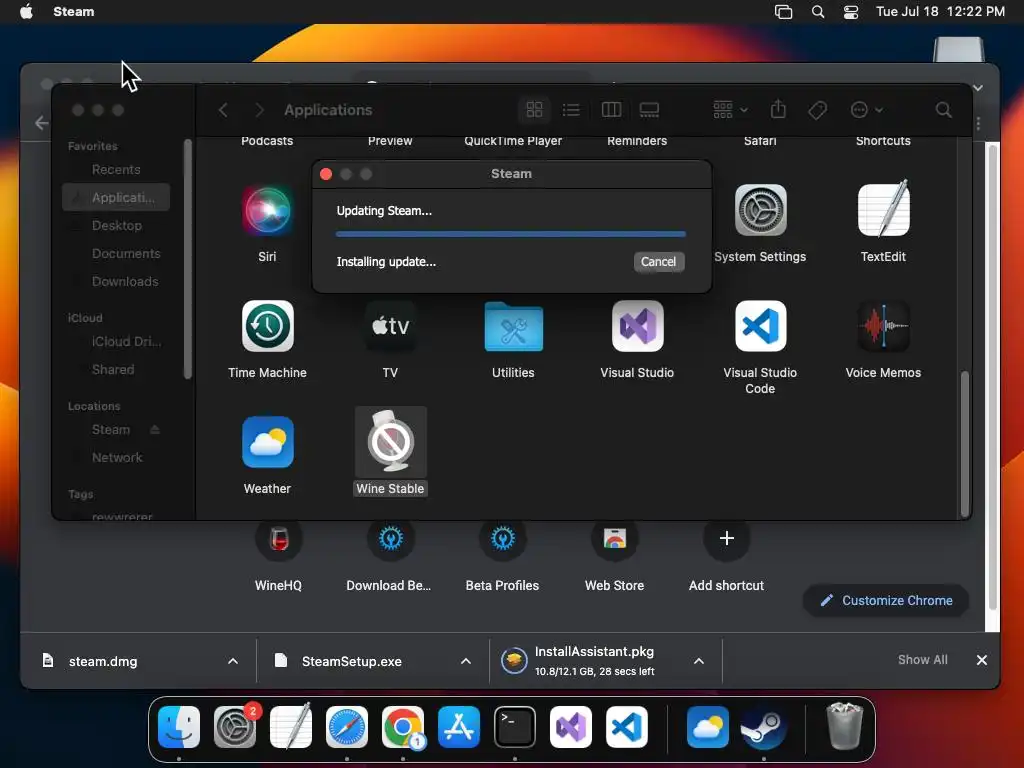
Task: Expand InstallAssistant.pkg download options
Action: pyautogui.click(x=699, y=661)
